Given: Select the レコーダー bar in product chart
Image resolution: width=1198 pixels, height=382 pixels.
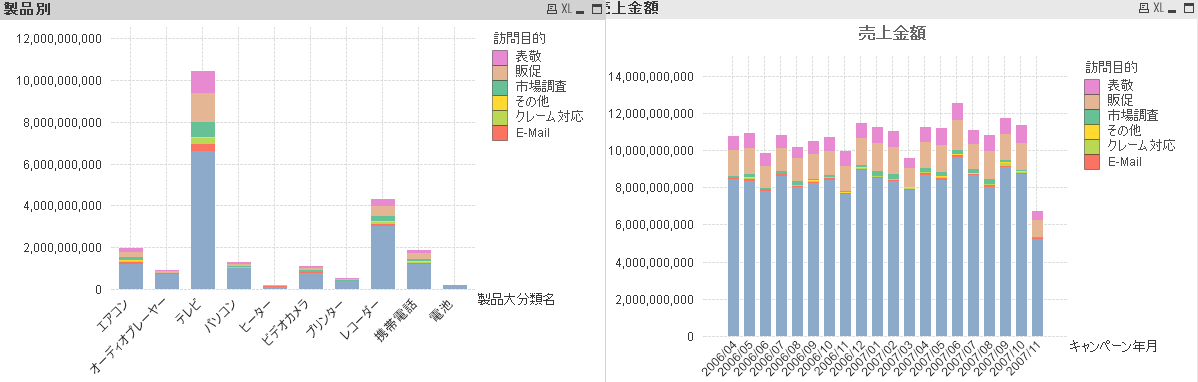Looking at the screenshot, I should click(x=383, y=244).
